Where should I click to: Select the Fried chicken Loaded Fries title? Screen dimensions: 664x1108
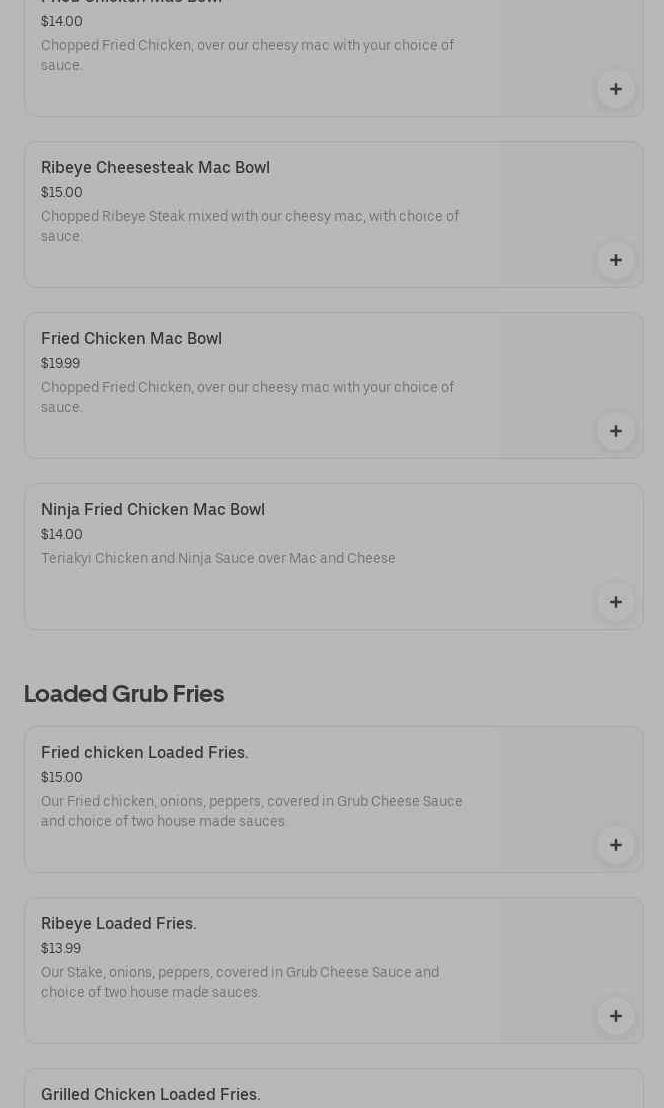[x=145, y=753]
